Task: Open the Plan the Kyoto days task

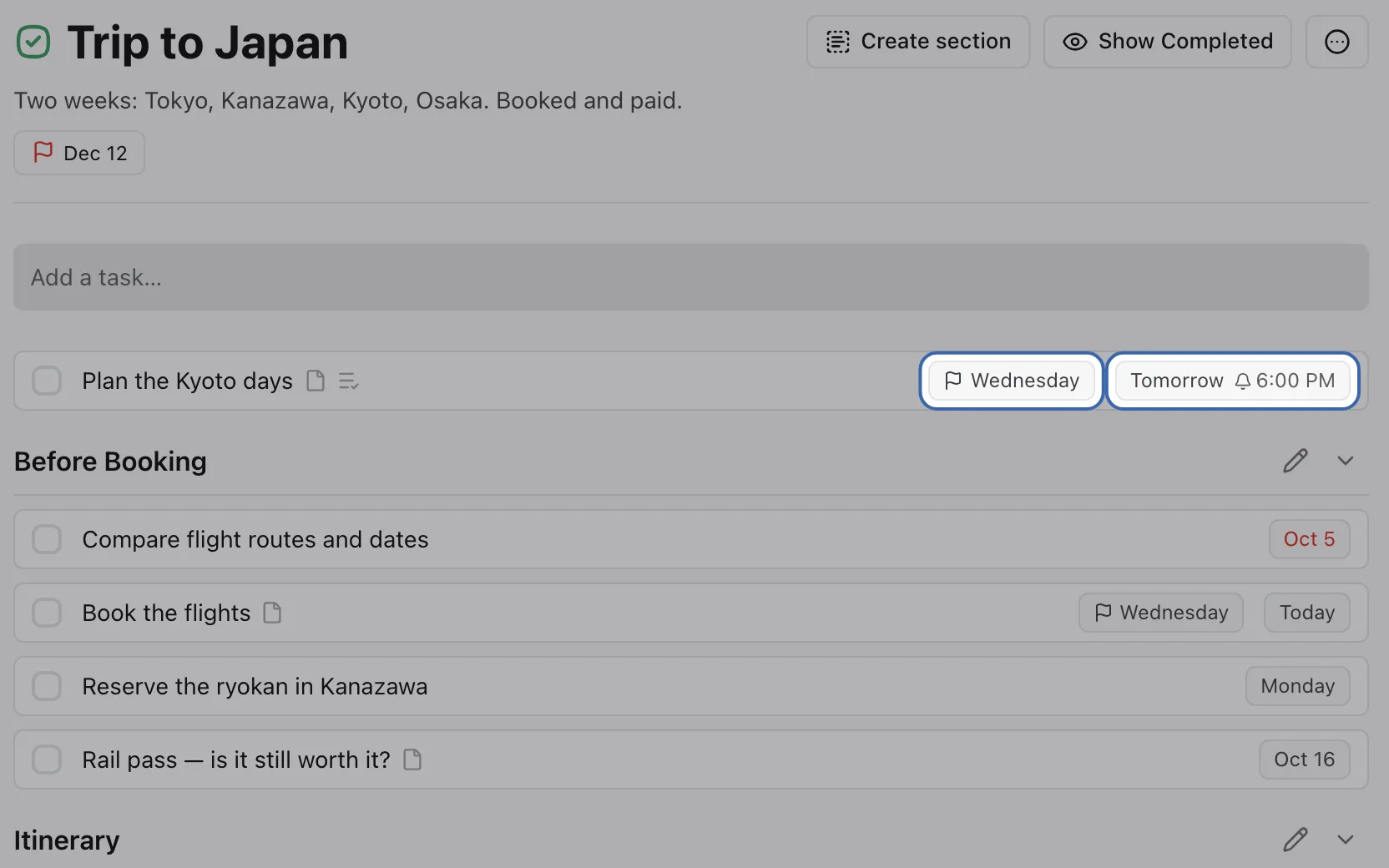Action: [691, 381]
